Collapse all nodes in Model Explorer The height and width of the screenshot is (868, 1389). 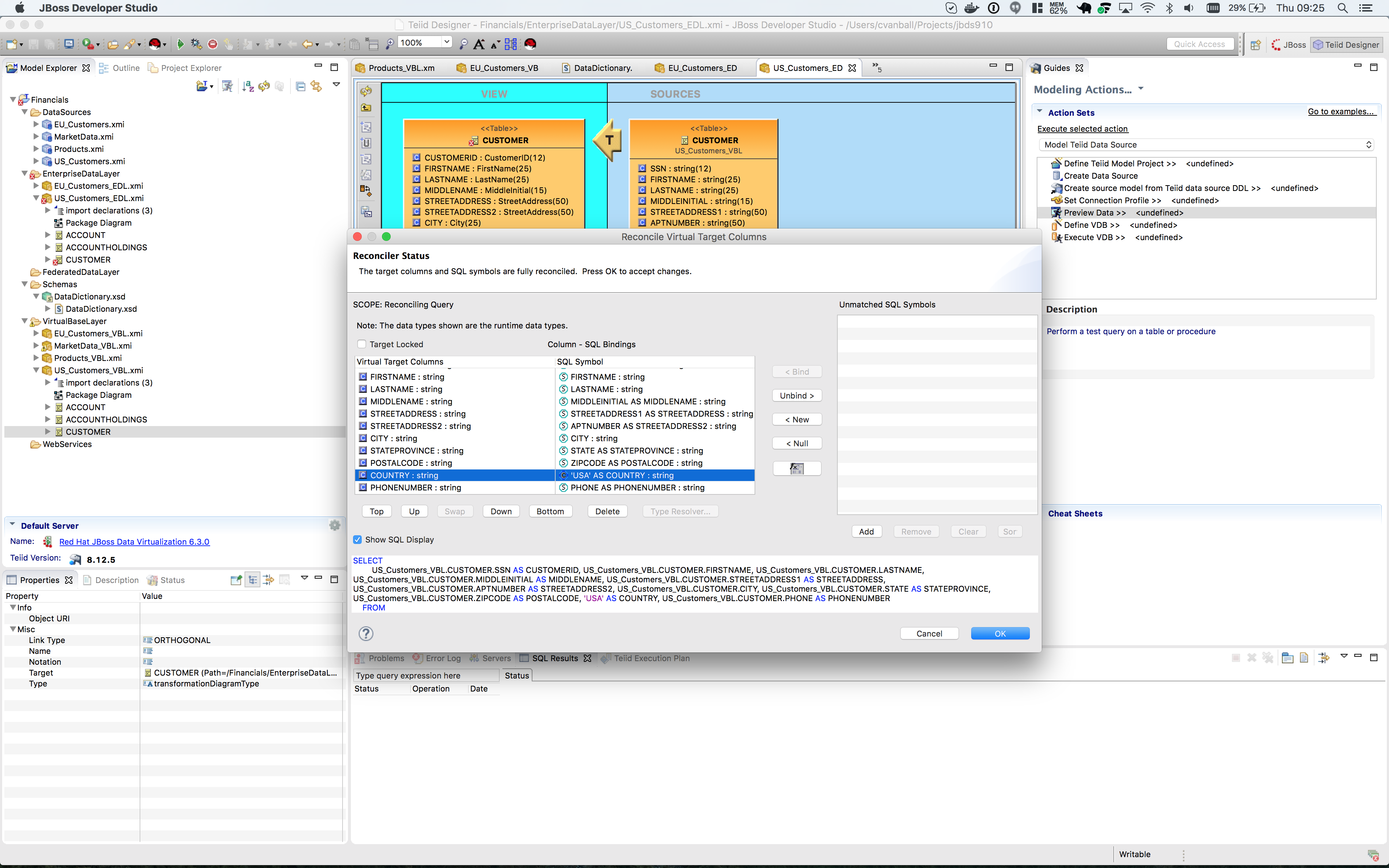(301, 86)
